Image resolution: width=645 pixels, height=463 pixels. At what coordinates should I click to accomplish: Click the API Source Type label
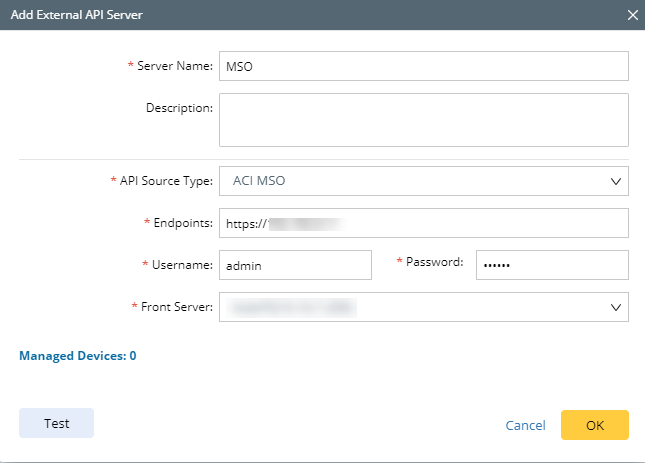pyautogui.click(x=164, y=181)
